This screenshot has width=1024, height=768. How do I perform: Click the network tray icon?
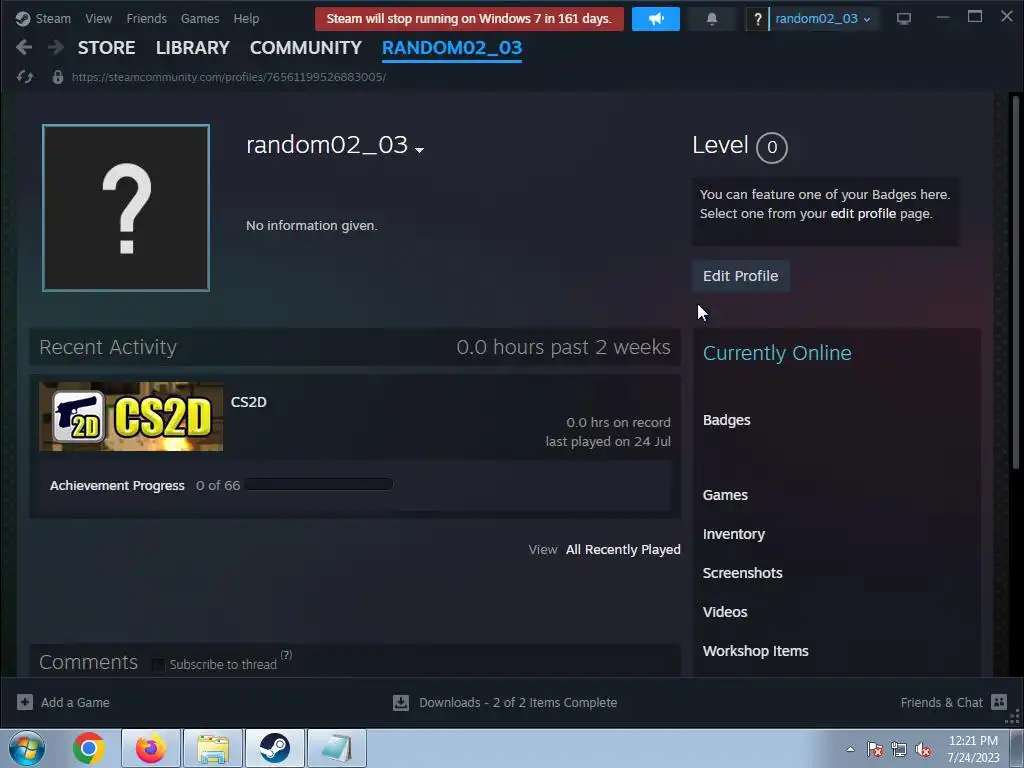(899, 749)
